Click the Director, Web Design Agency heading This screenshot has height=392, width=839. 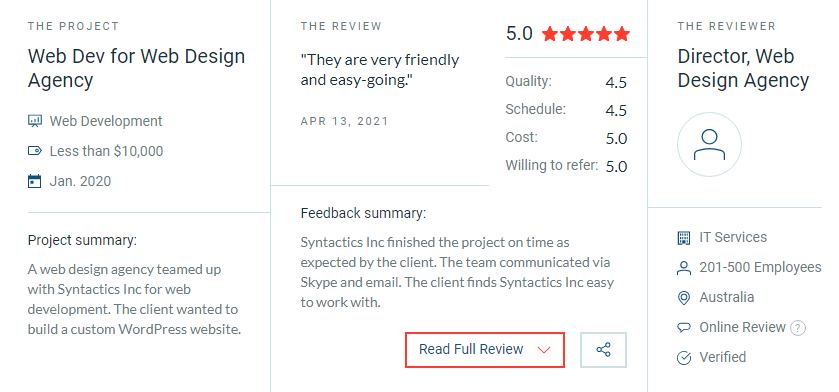743,68
